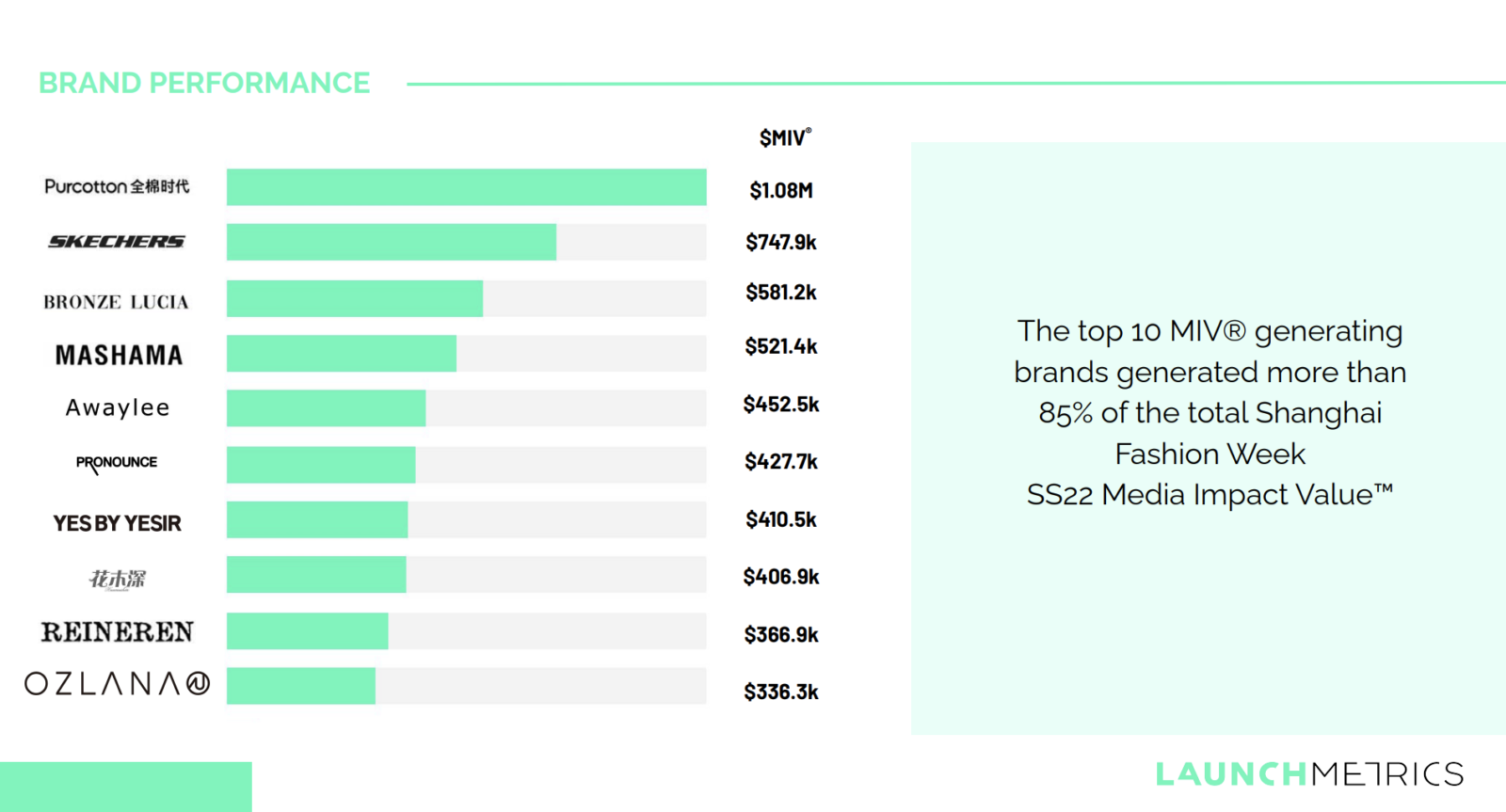The image size is (1506, 812).
Task: Select the Yes By Yesir logo
Action: pos(118,523)
